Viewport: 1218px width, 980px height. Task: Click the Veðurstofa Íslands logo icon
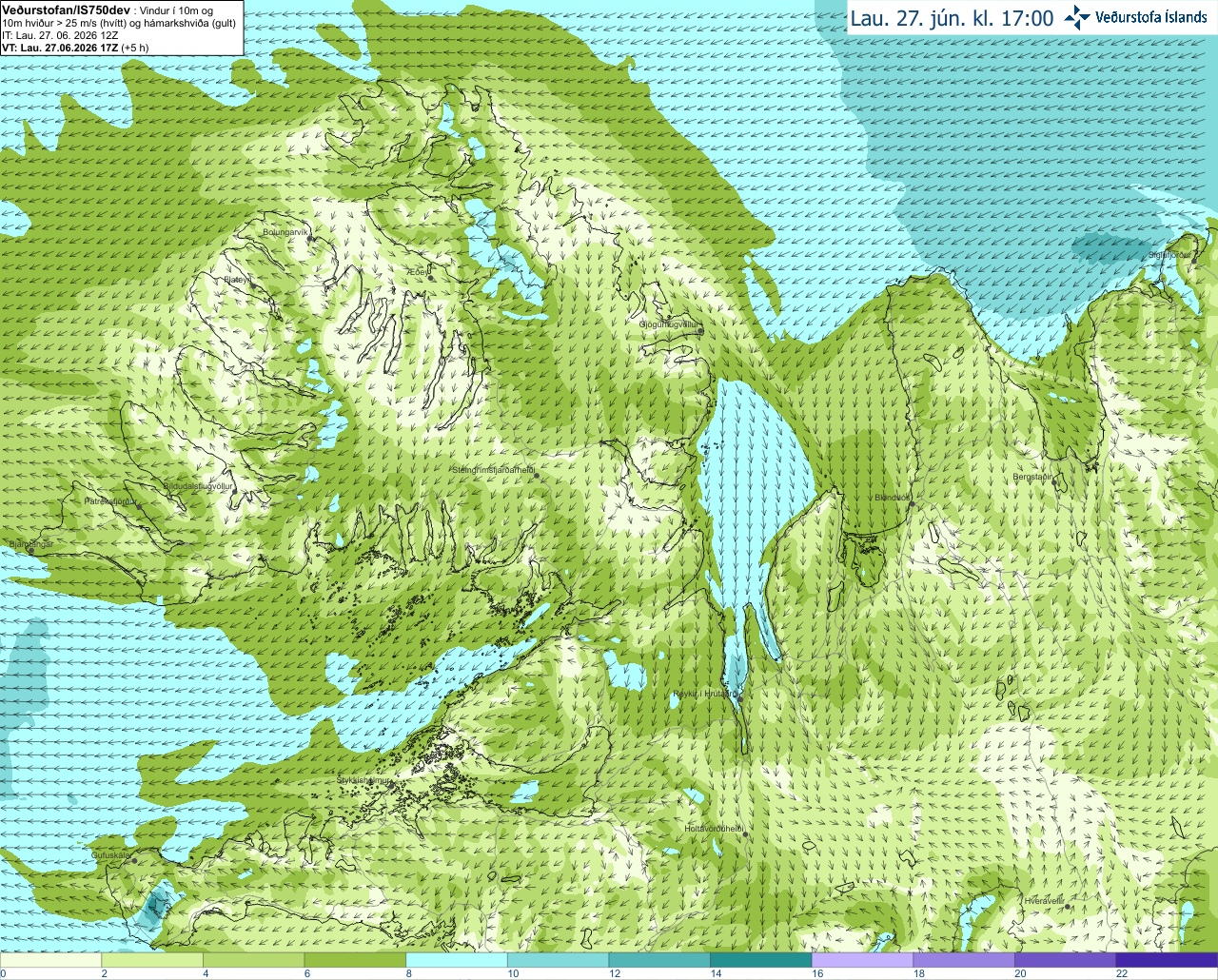(1077, 17)
